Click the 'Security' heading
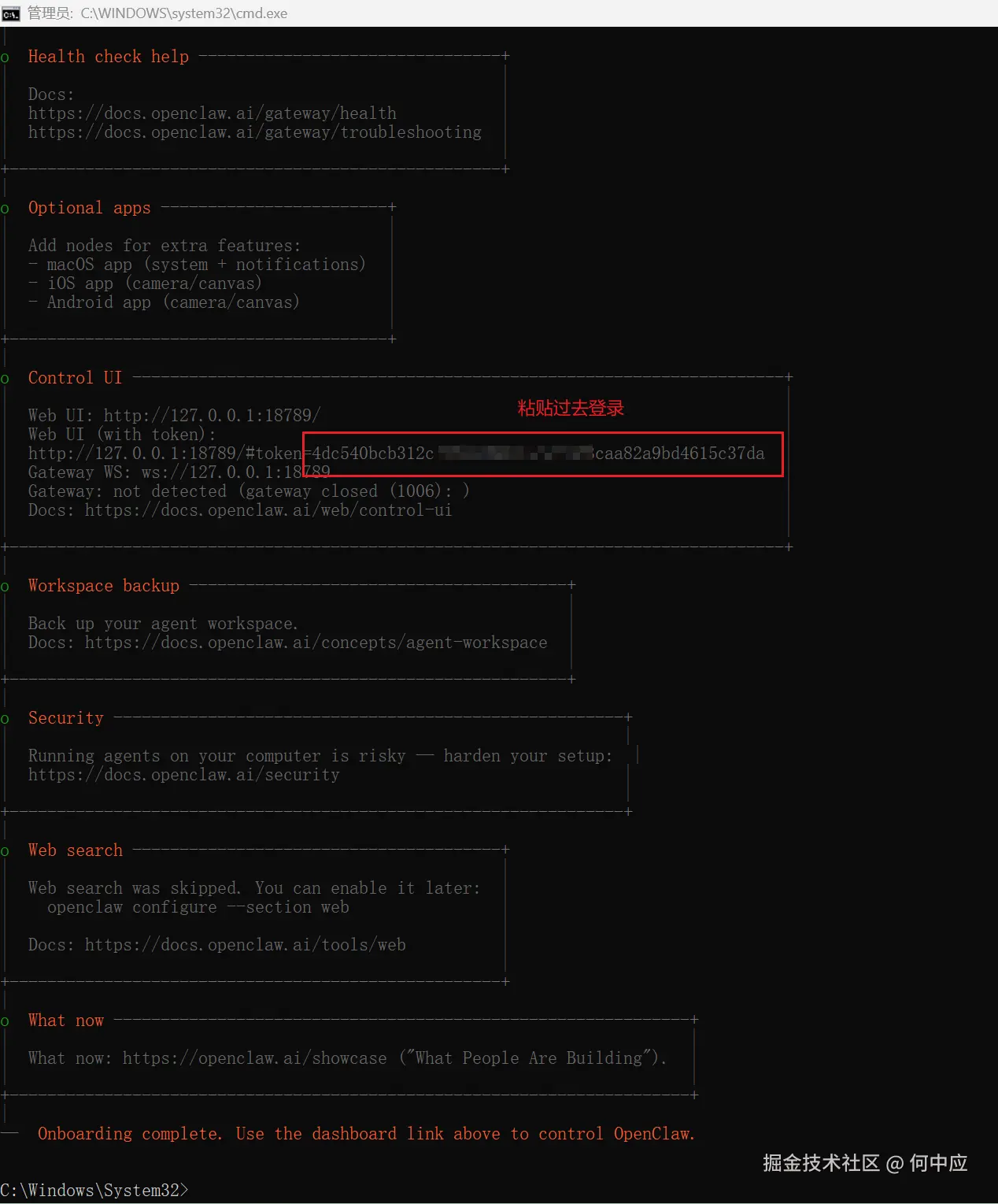Screen dimensions: 998x1204 (66, 718)
